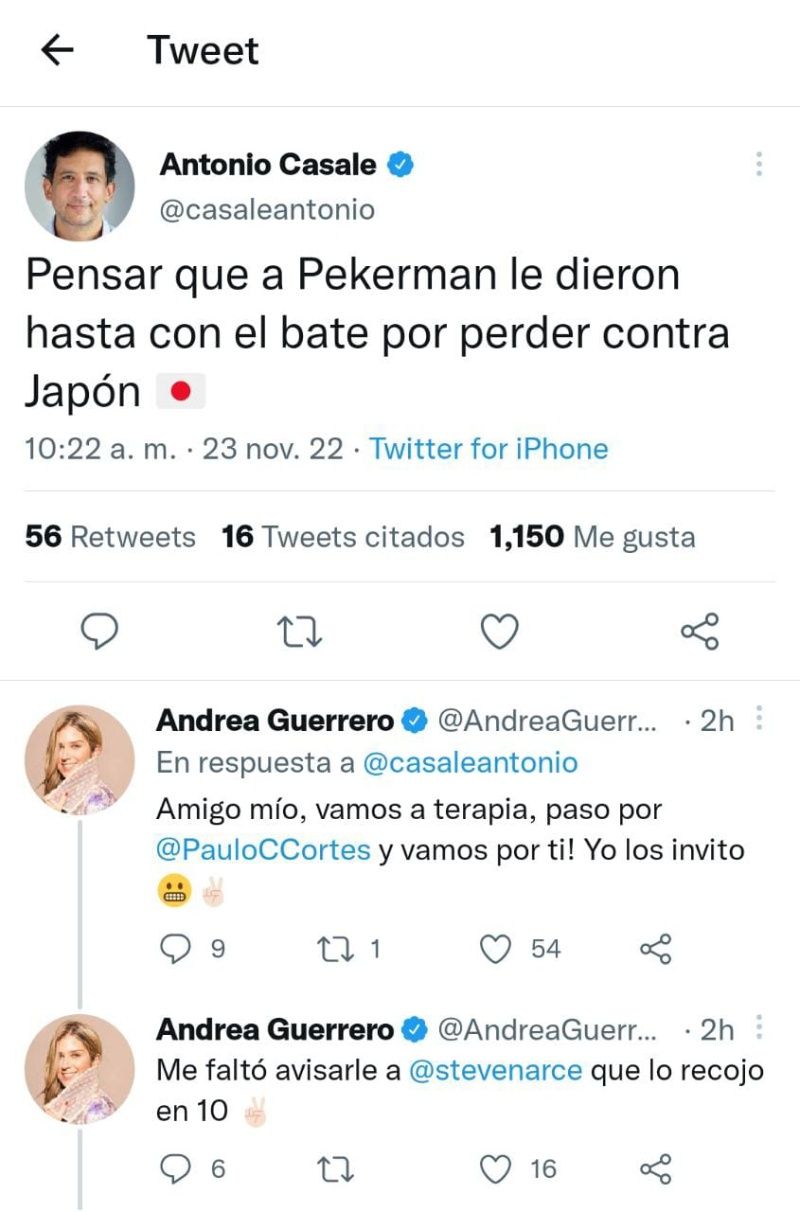Viewport: 800px width, 1212px height.
Task: Open the @PauloCCortes mention
Action: [x=264, y=851]
